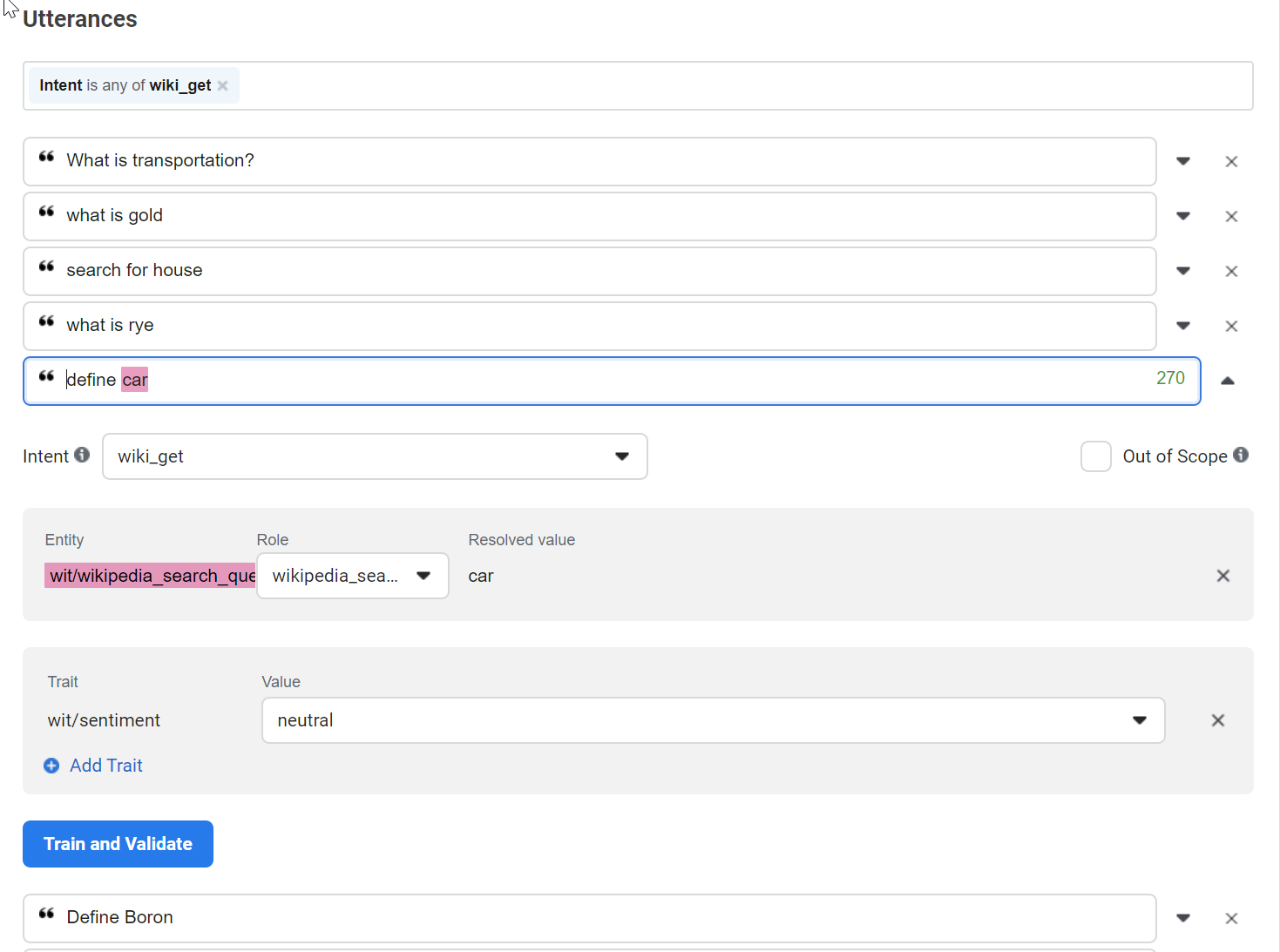Collapse the "define car" utterance details
This screenshot has width=1280, height=952.
click(x=1228, y=381)
